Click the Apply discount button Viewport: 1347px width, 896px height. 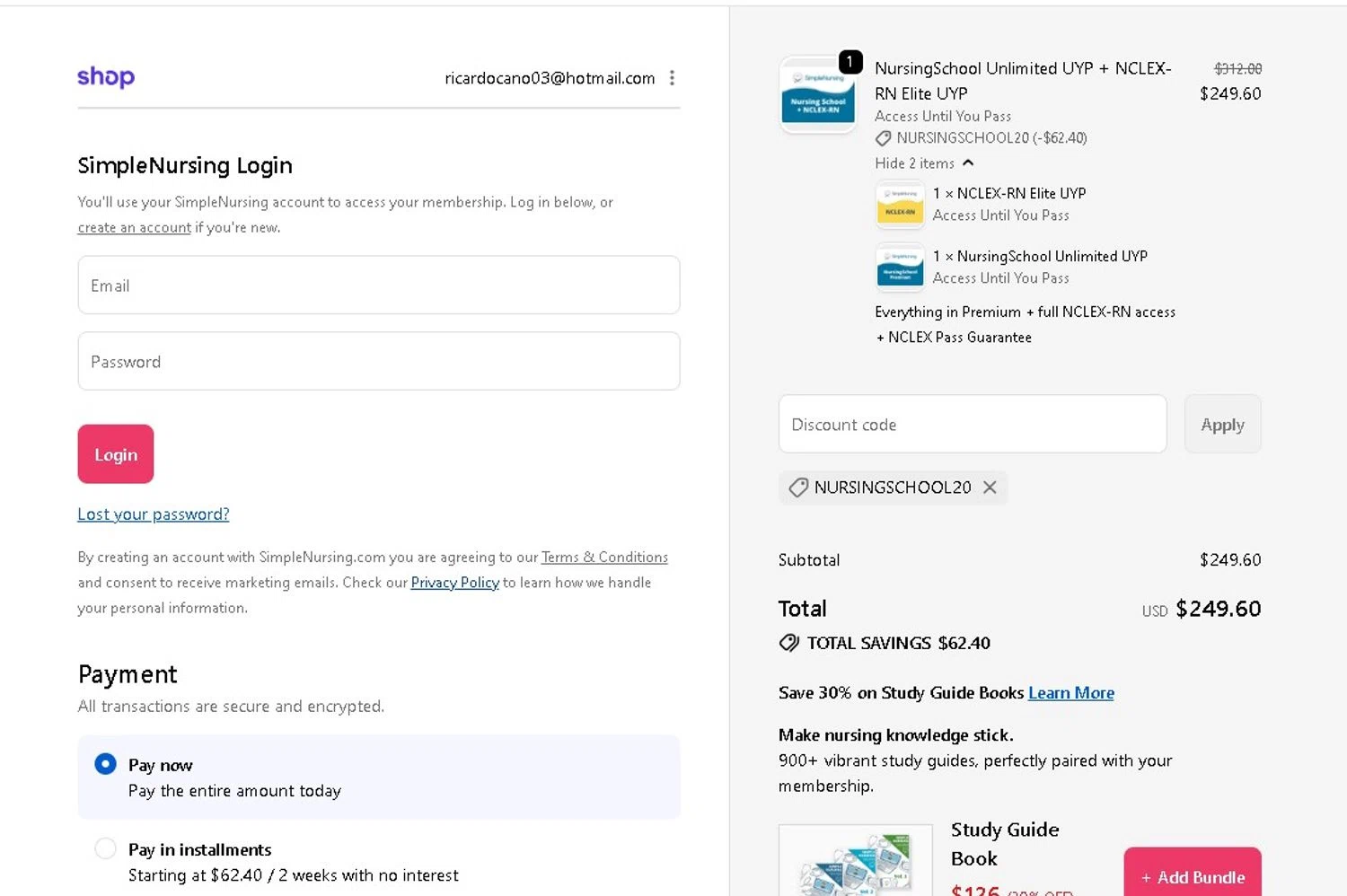(x=1222, y=424)
